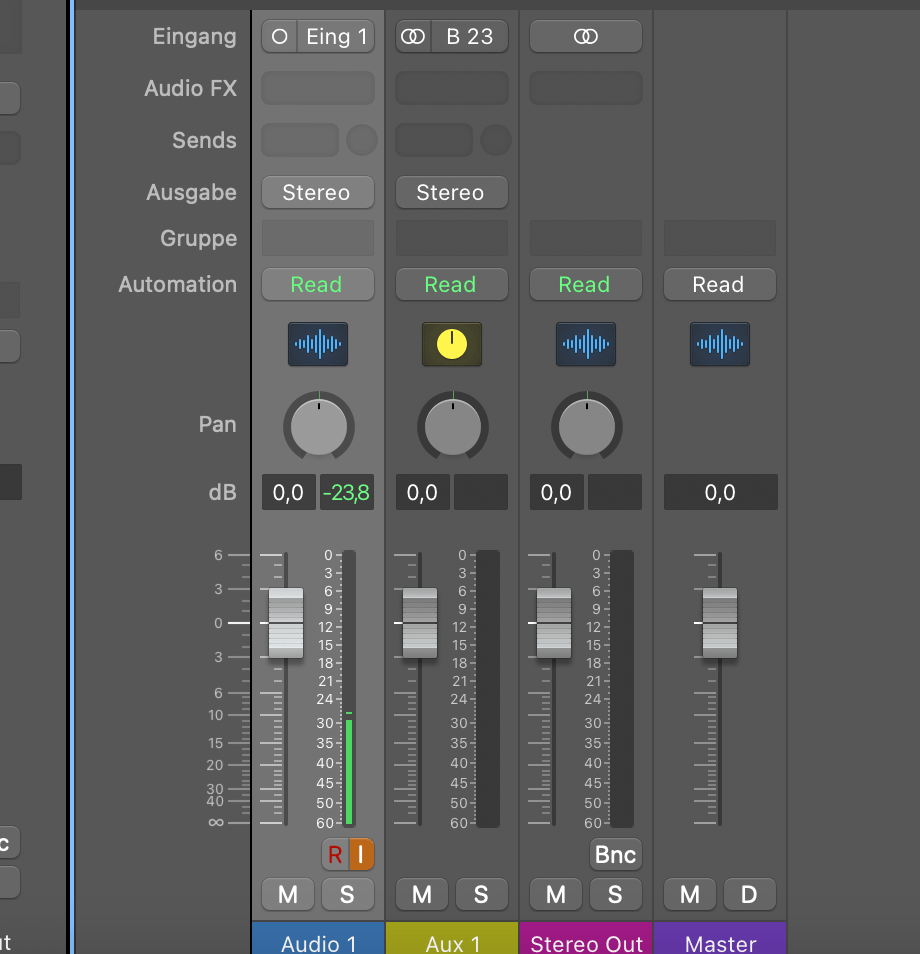The width and height of the screenshot is (920, 954).
Task: Open the Read automation mode on Aux 1
Action: pos(451,284)
